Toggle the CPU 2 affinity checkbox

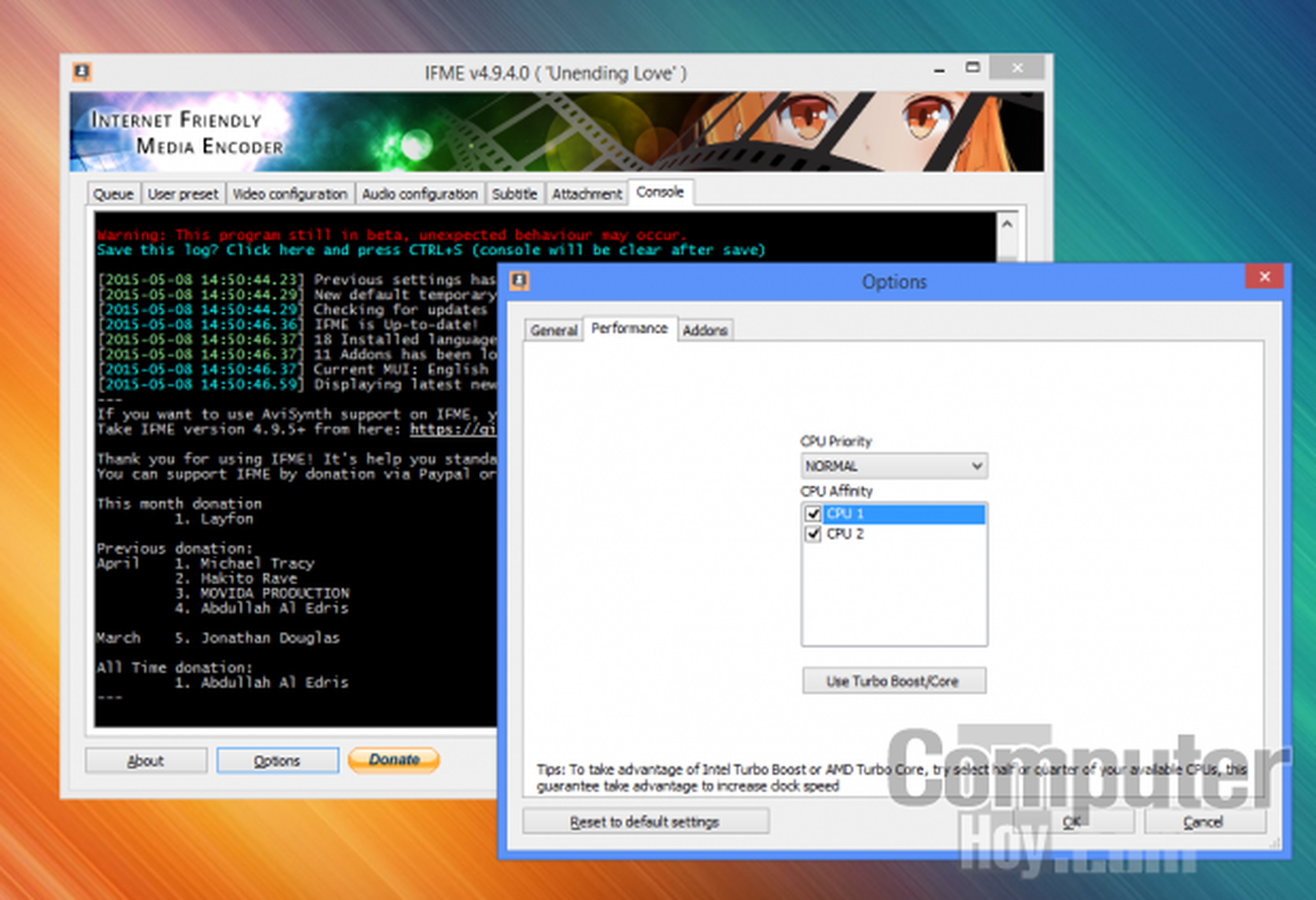coord(813,534)
